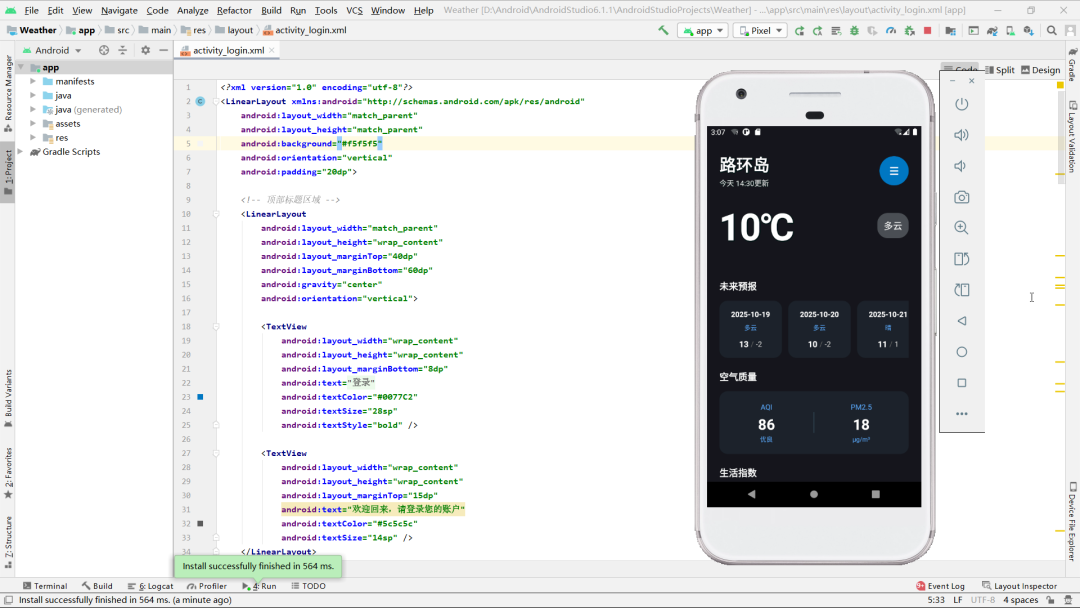
Task: Expand the Gradle Scripts node
Action: coord(21,151)
